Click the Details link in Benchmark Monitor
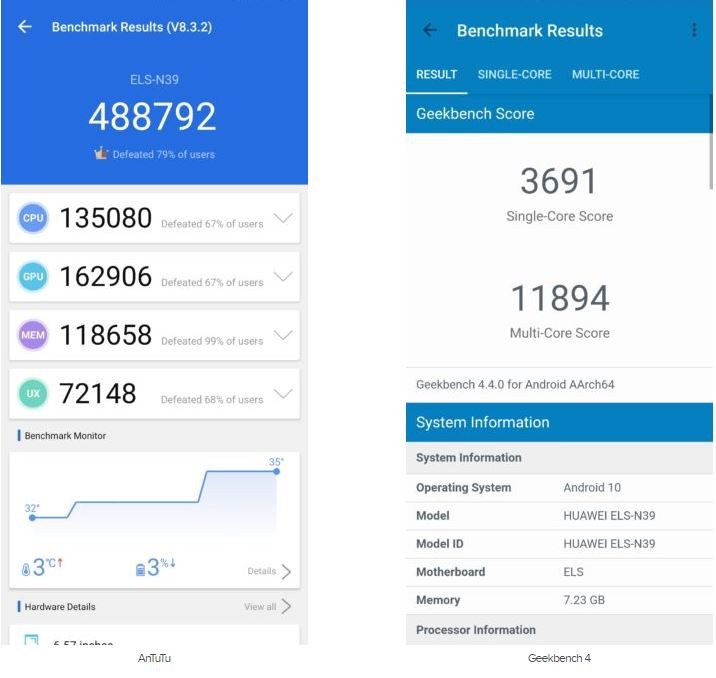The width and height of the screenshot is (716, 678). tap(262, 571)
